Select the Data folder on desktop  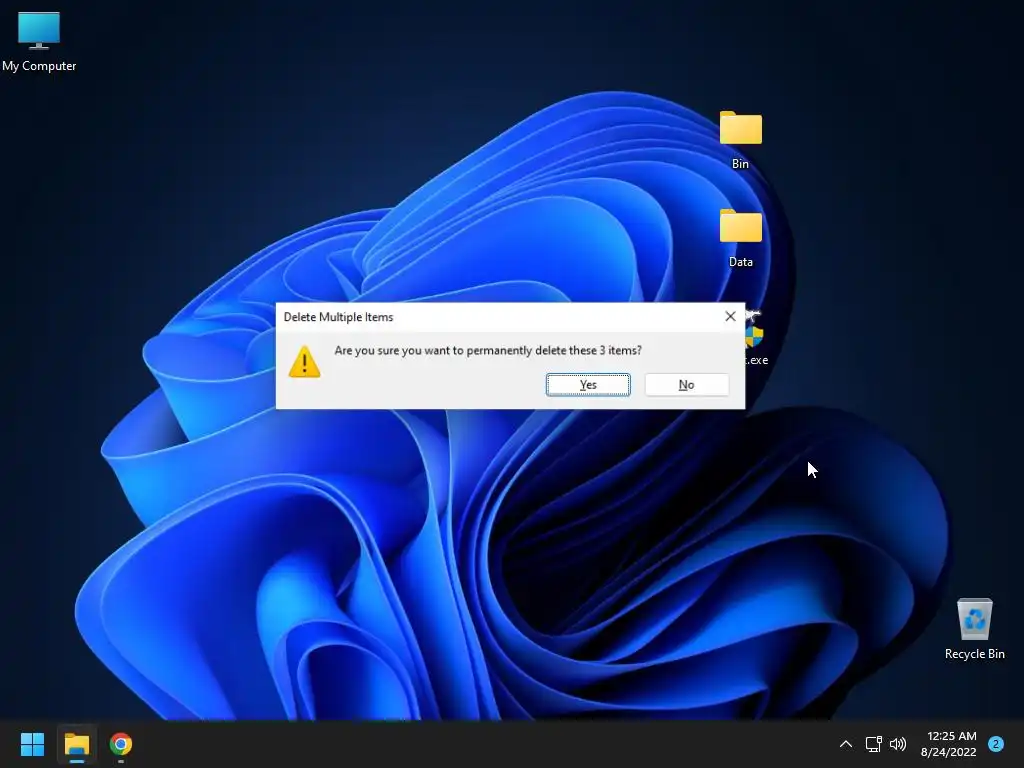741,238
